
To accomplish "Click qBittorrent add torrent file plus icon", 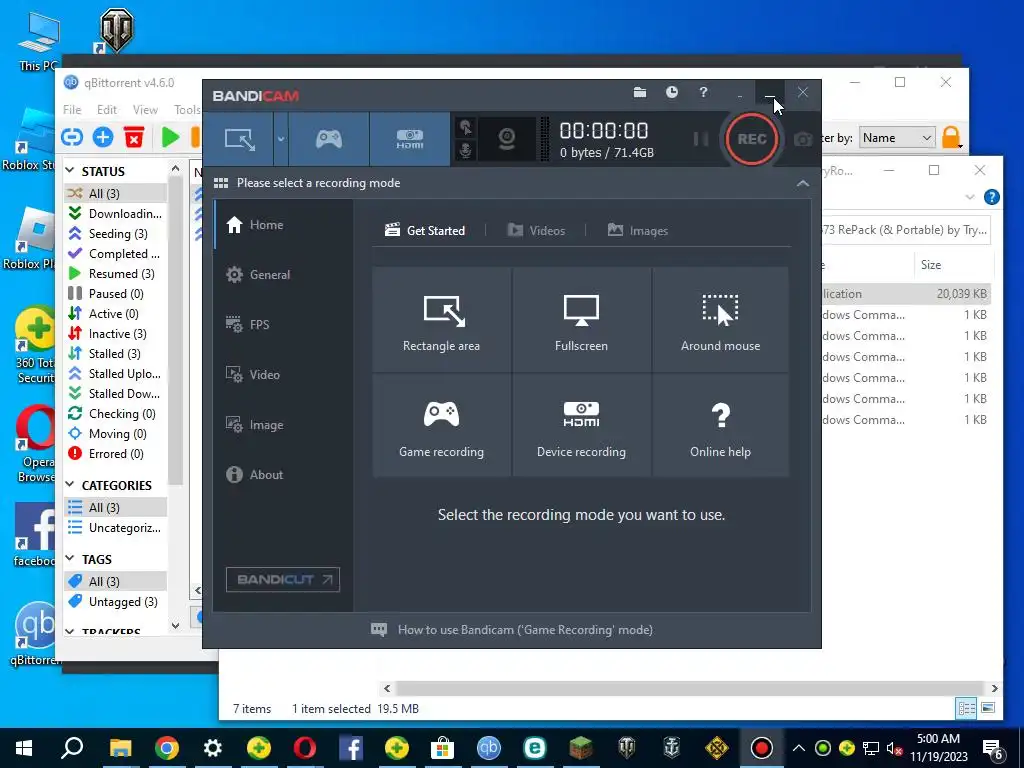I will [x=103, y=137].
